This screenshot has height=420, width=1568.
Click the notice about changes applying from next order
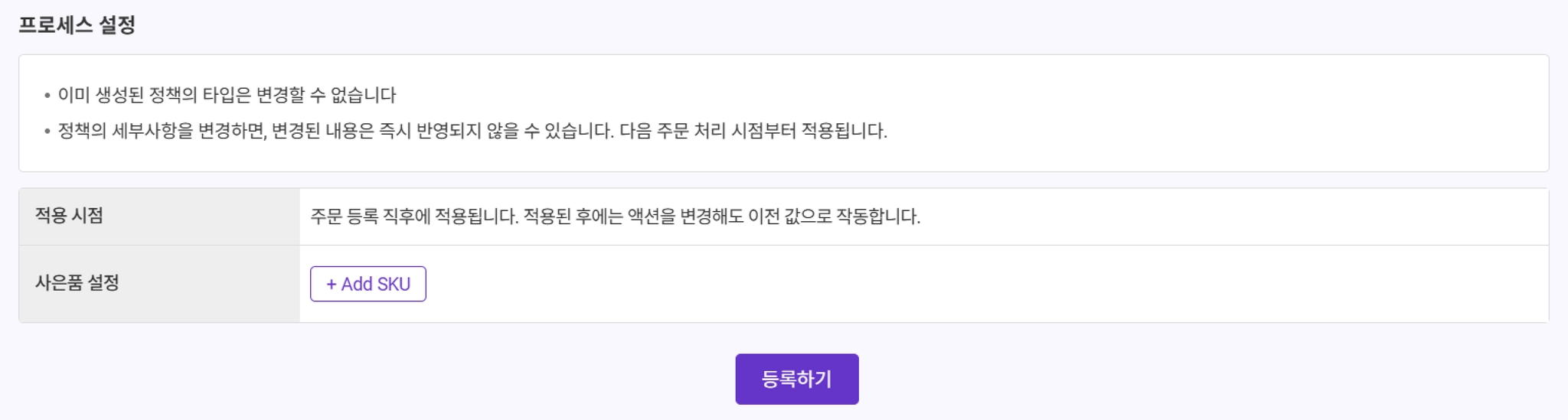[x=472, y=131]
